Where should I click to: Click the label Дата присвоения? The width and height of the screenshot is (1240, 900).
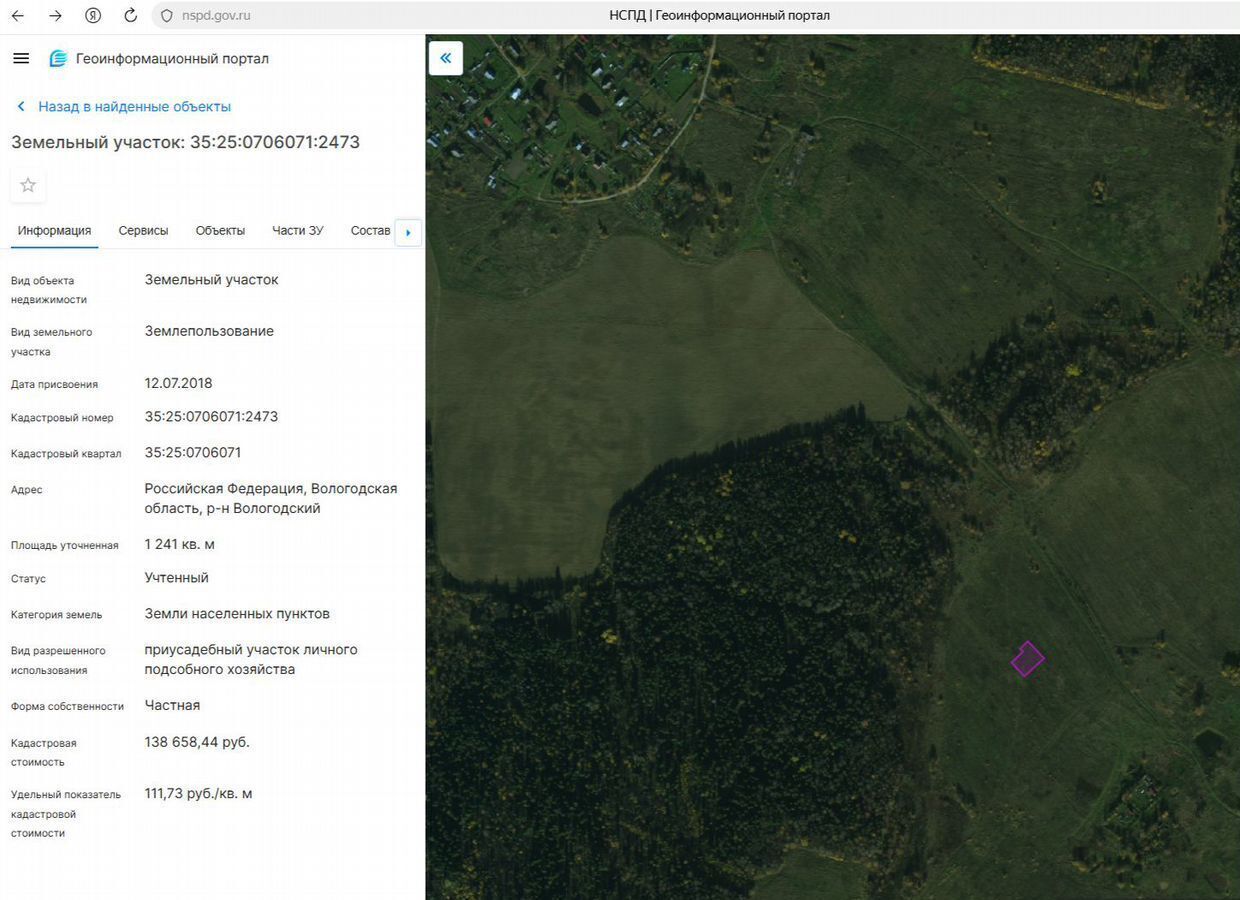pos(54,384)
